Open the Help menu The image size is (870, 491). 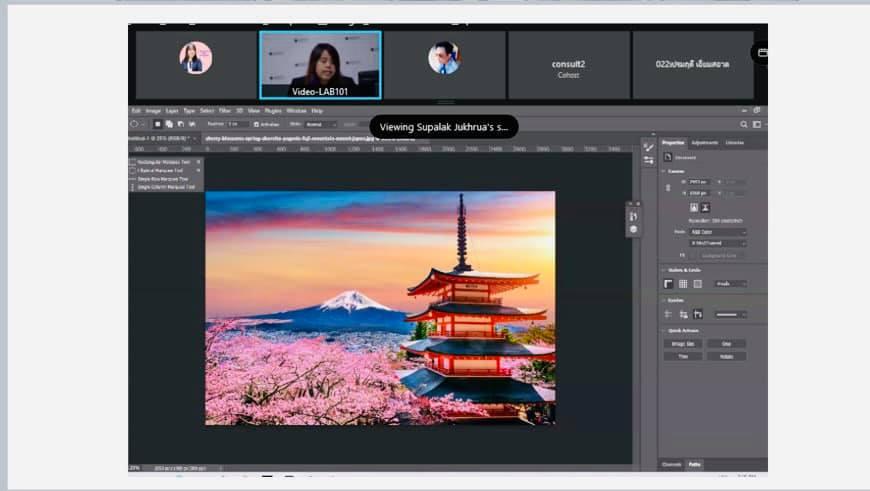317,111
